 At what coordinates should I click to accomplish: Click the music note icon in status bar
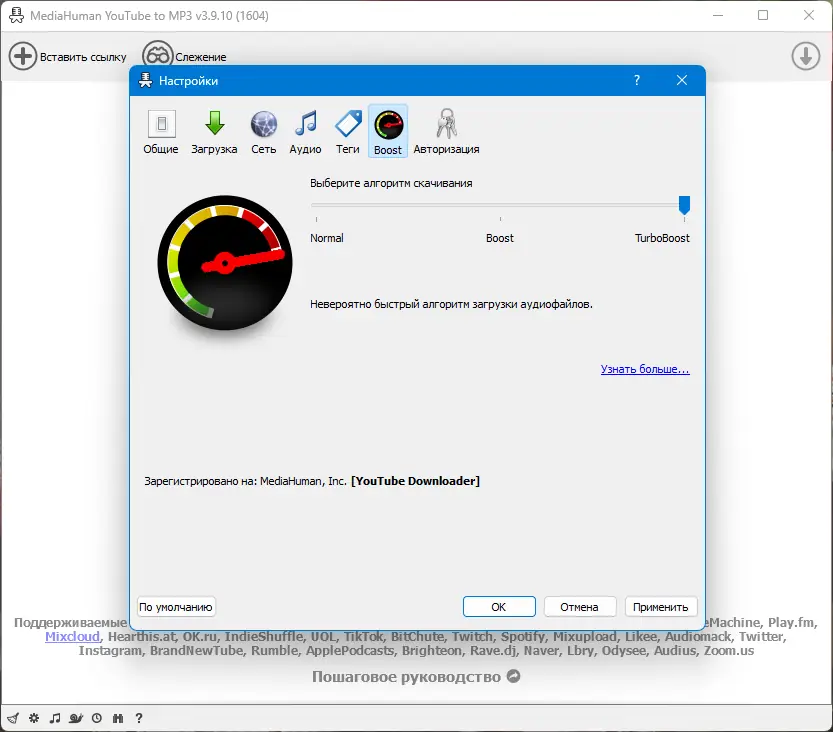[55, 718]
